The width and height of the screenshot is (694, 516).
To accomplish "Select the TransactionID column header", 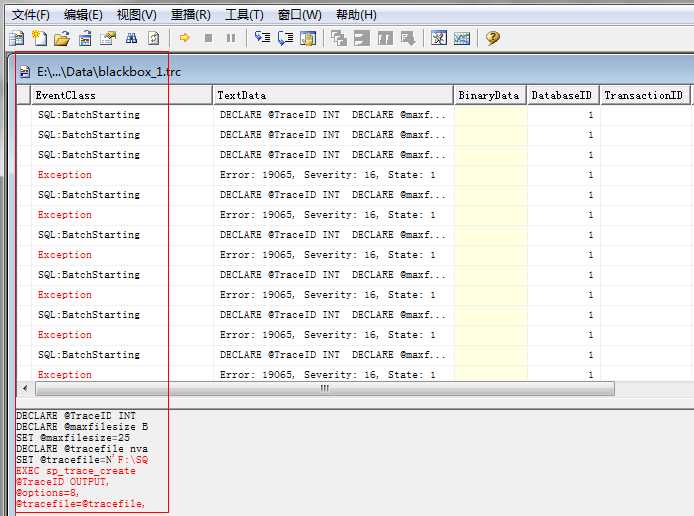I will pos(645,95).
